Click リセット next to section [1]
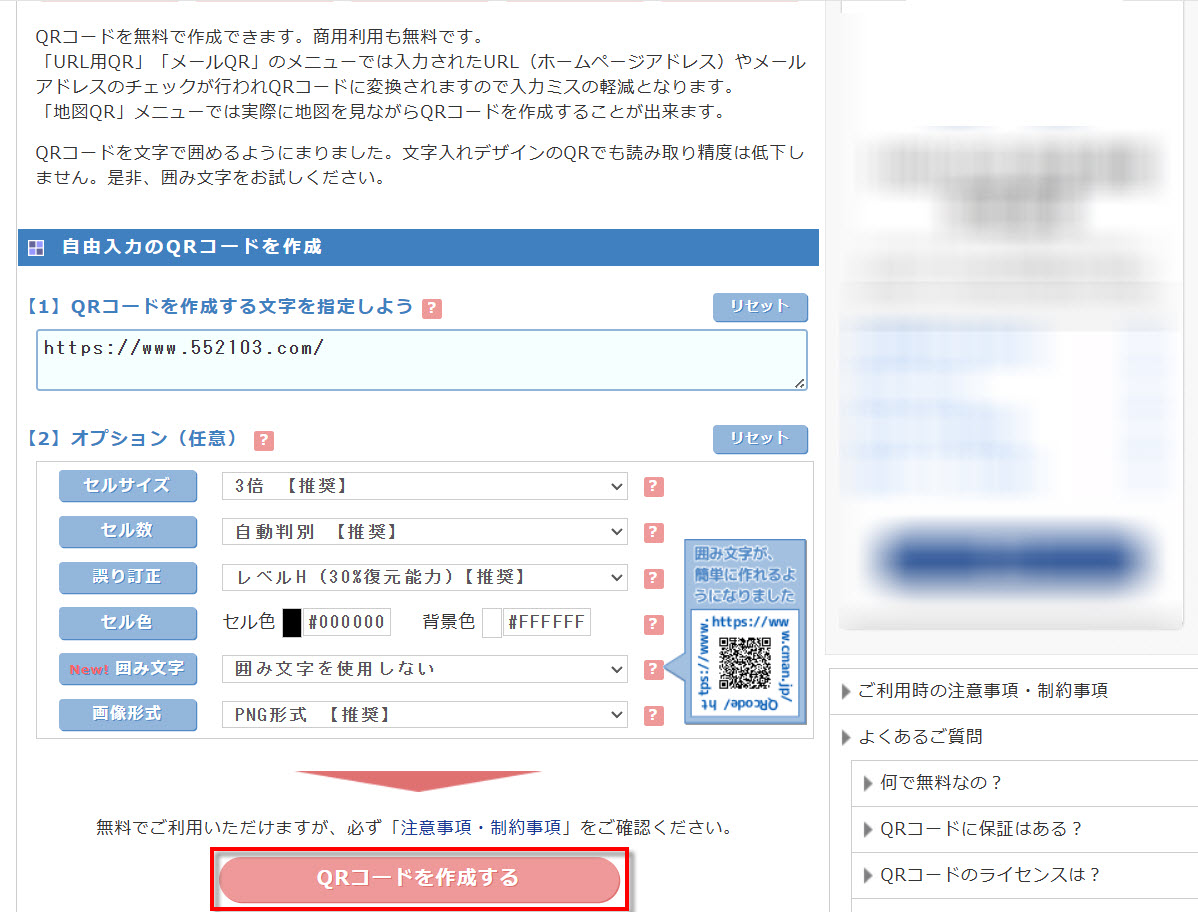This screenshot has width=1198, height=912. click(x=760, y=308)
